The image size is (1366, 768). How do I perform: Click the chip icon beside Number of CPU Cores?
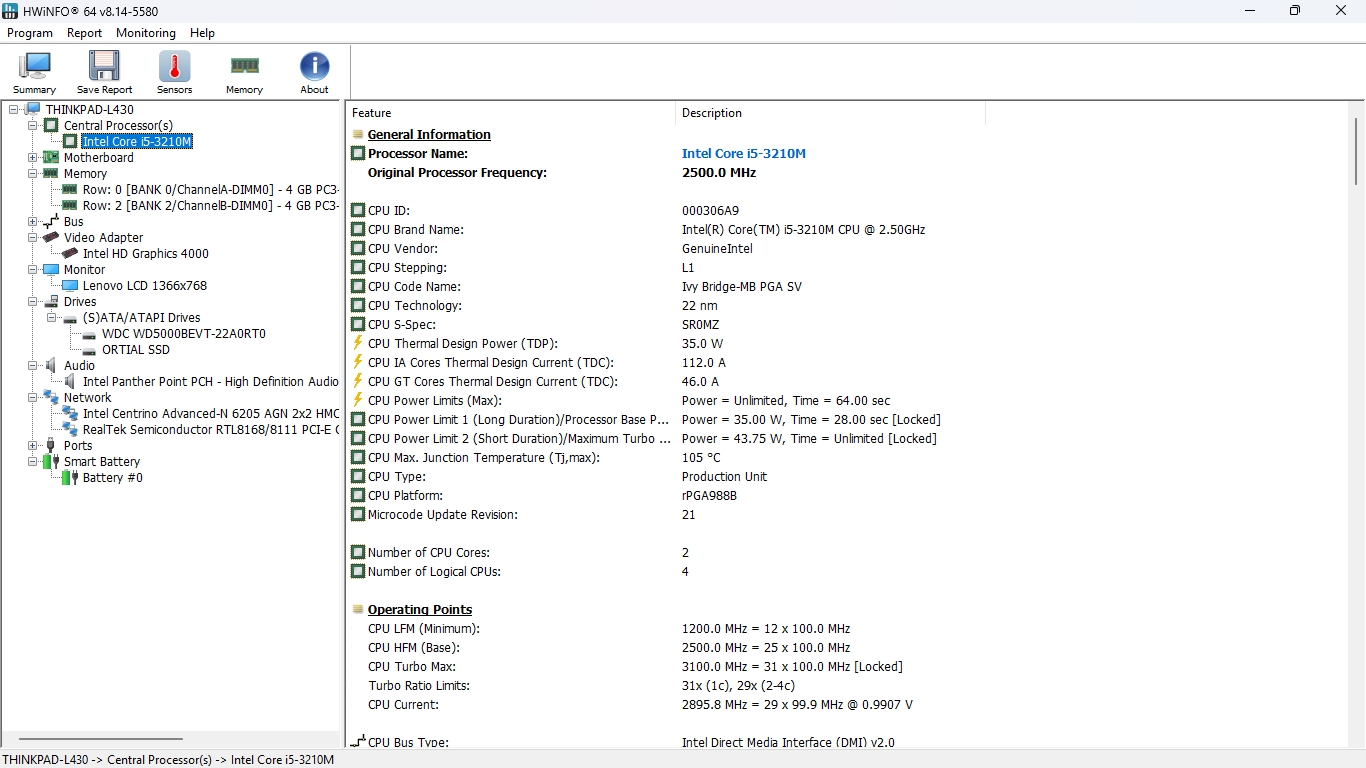(358, 553)
